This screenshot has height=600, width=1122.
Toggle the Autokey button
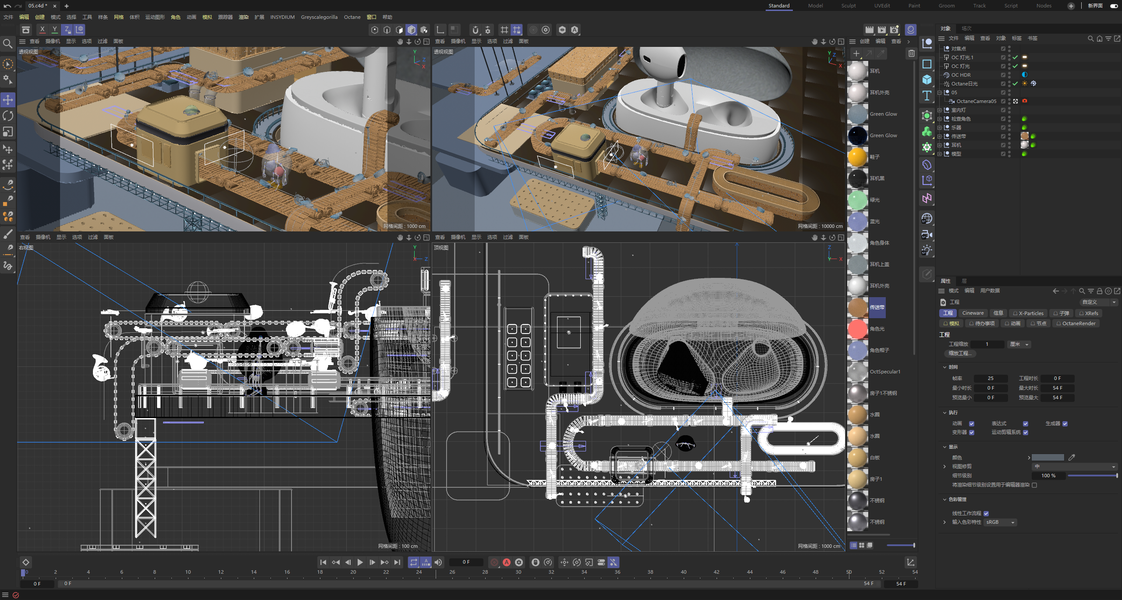[x=507, y=563]
